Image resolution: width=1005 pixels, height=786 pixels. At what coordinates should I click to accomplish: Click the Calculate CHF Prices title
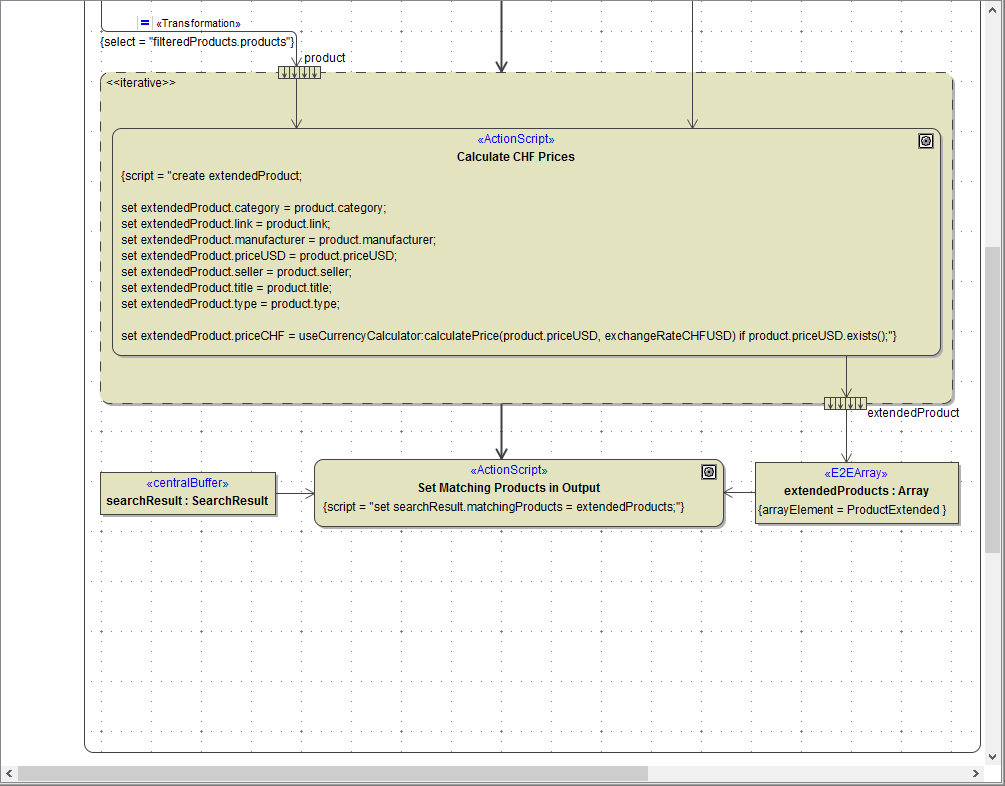[515, 156]
